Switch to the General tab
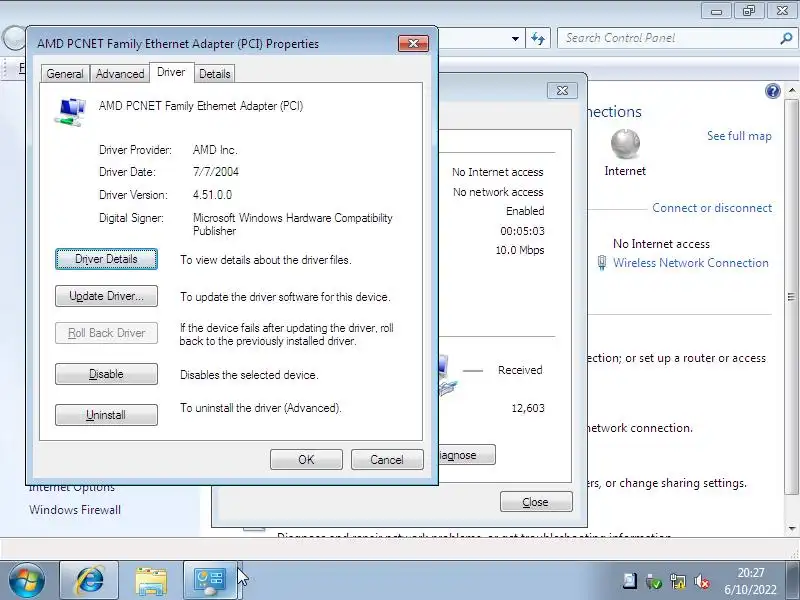This screenshot has width=800, height=600. [x=65, y=74]
